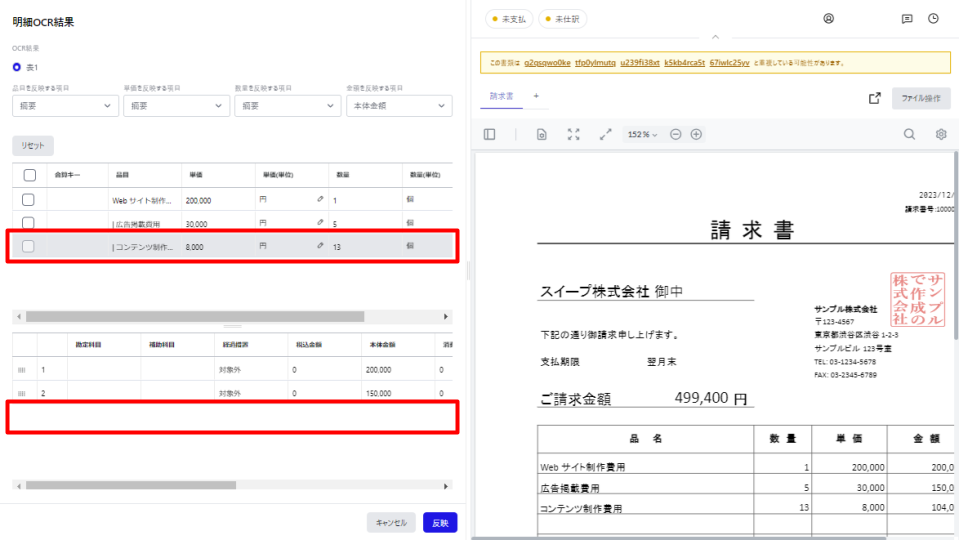960x540 pixels.
Task: Click the rotate page document icon
Action: (x=541, y=134)
